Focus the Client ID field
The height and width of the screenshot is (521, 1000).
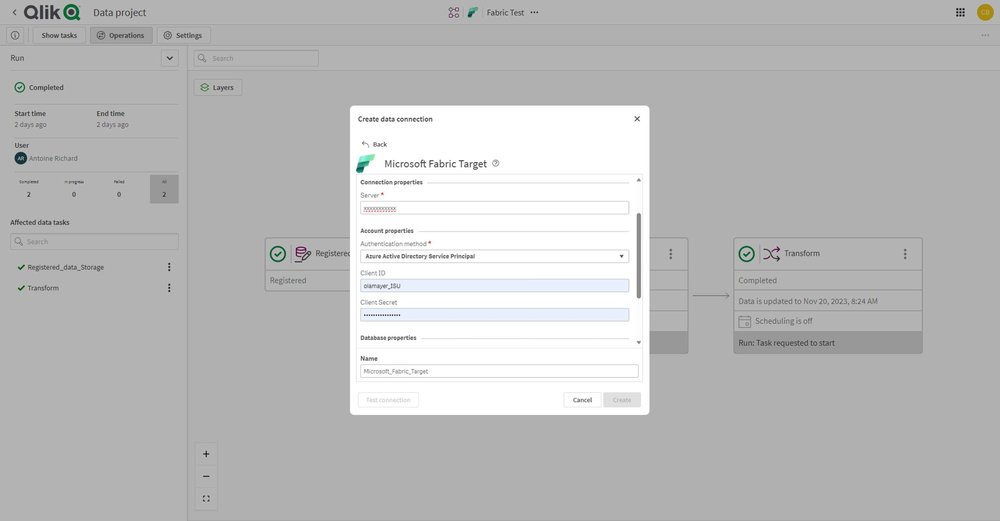click(494, 286)
